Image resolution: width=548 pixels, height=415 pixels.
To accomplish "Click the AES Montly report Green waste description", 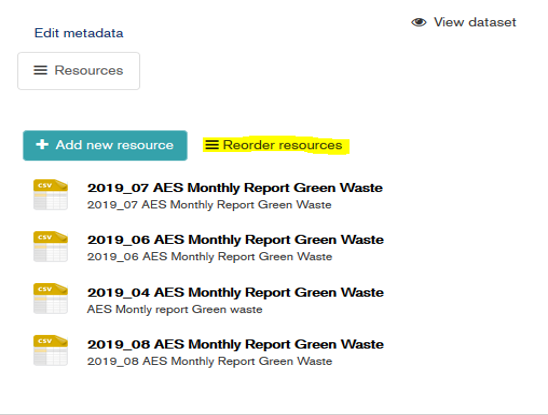I will coord(175,309).
